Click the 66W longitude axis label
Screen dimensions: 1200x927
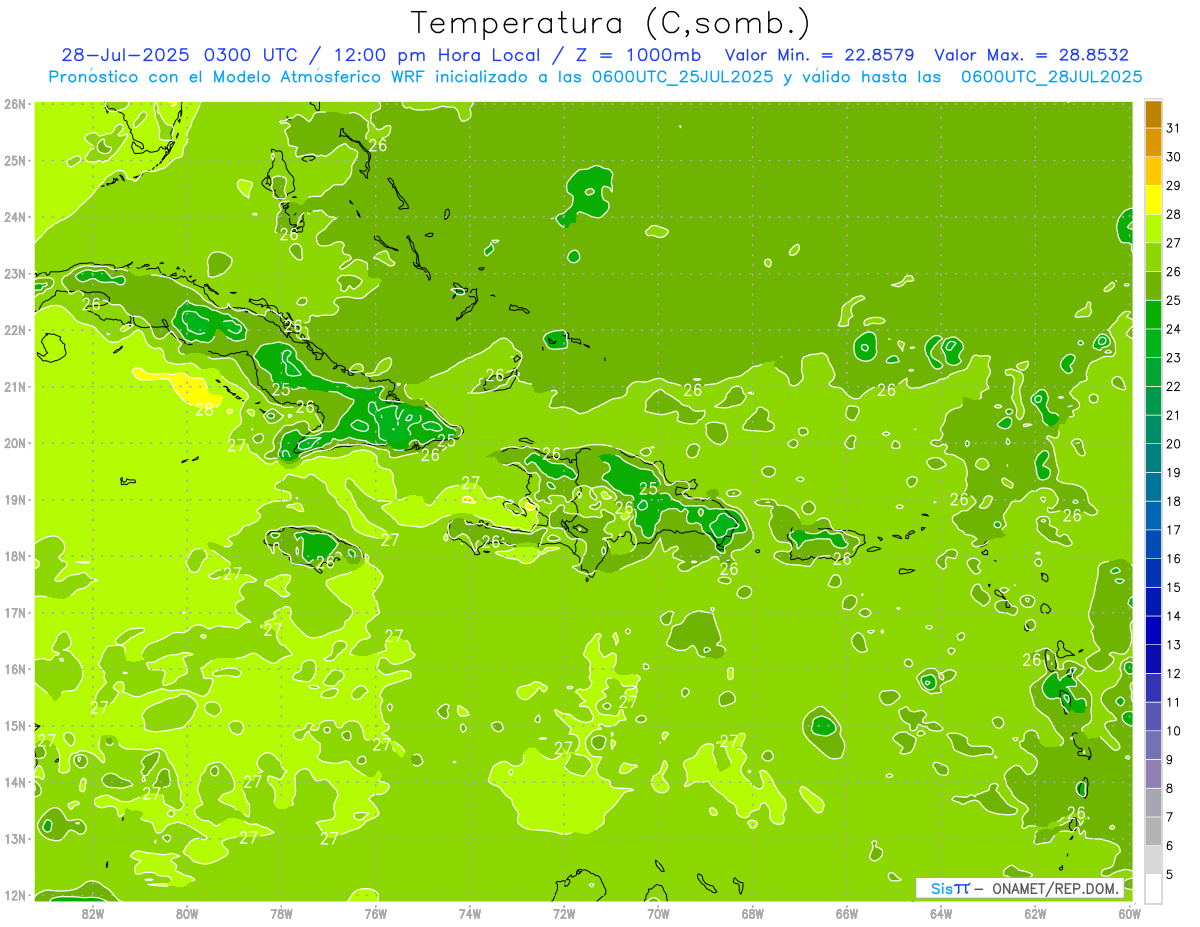coord(847,913)
